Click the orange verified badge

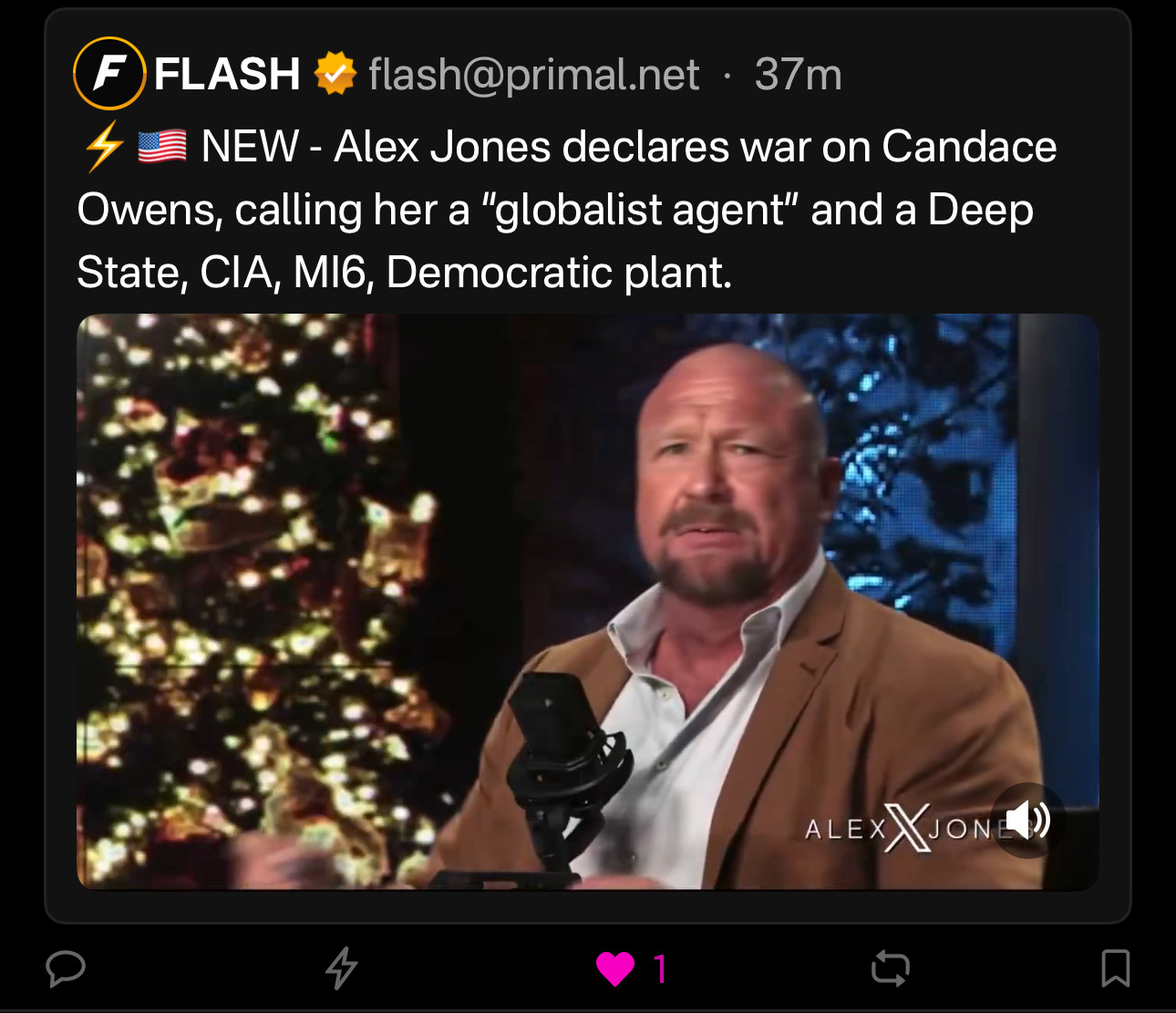point(335,73)
